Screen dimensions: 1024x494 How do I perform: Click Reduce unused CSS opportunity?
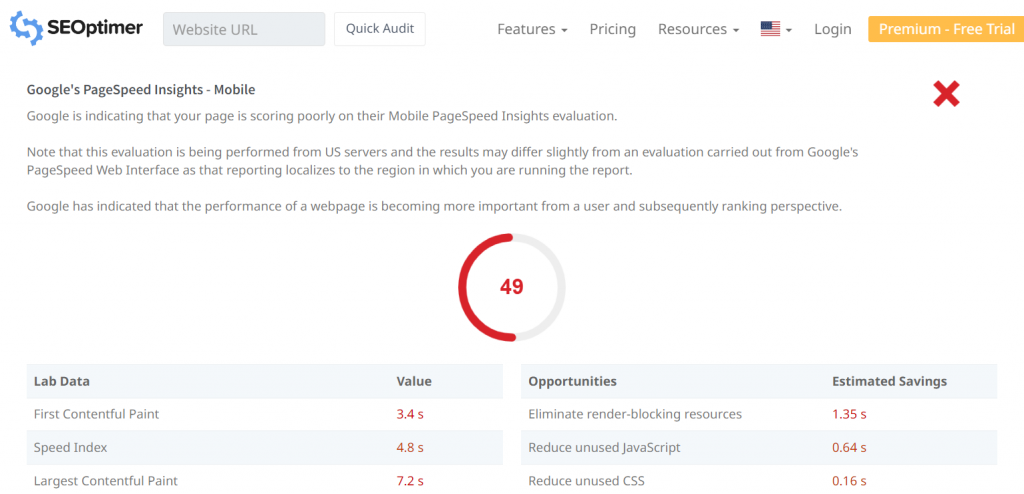point(586,481)
